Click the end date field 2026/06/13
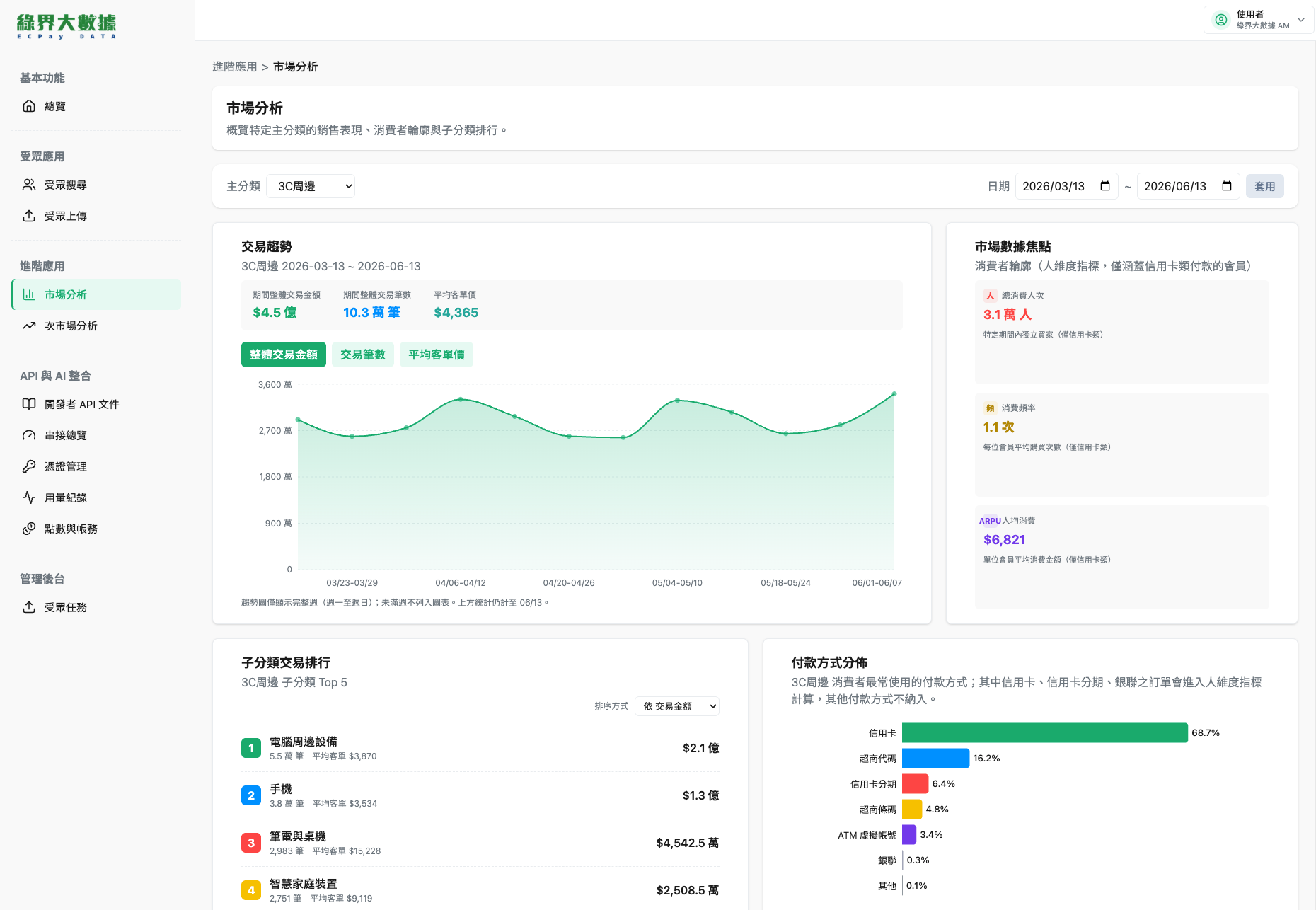The width and height of the screenshot is (1316, 910). [x=1189, y=186]
